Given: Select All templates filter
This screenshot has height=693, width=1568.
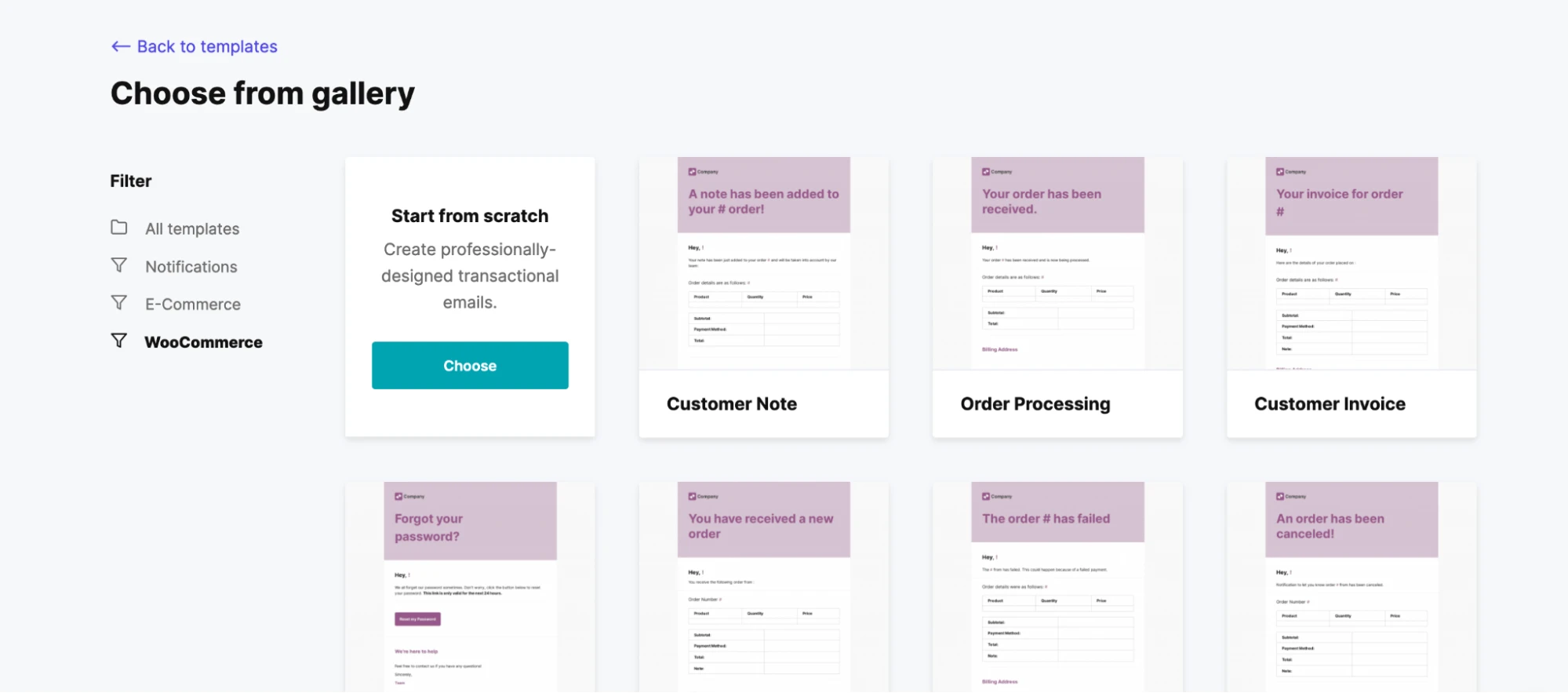Looking at the screenshot, I should tap(192, 229).
